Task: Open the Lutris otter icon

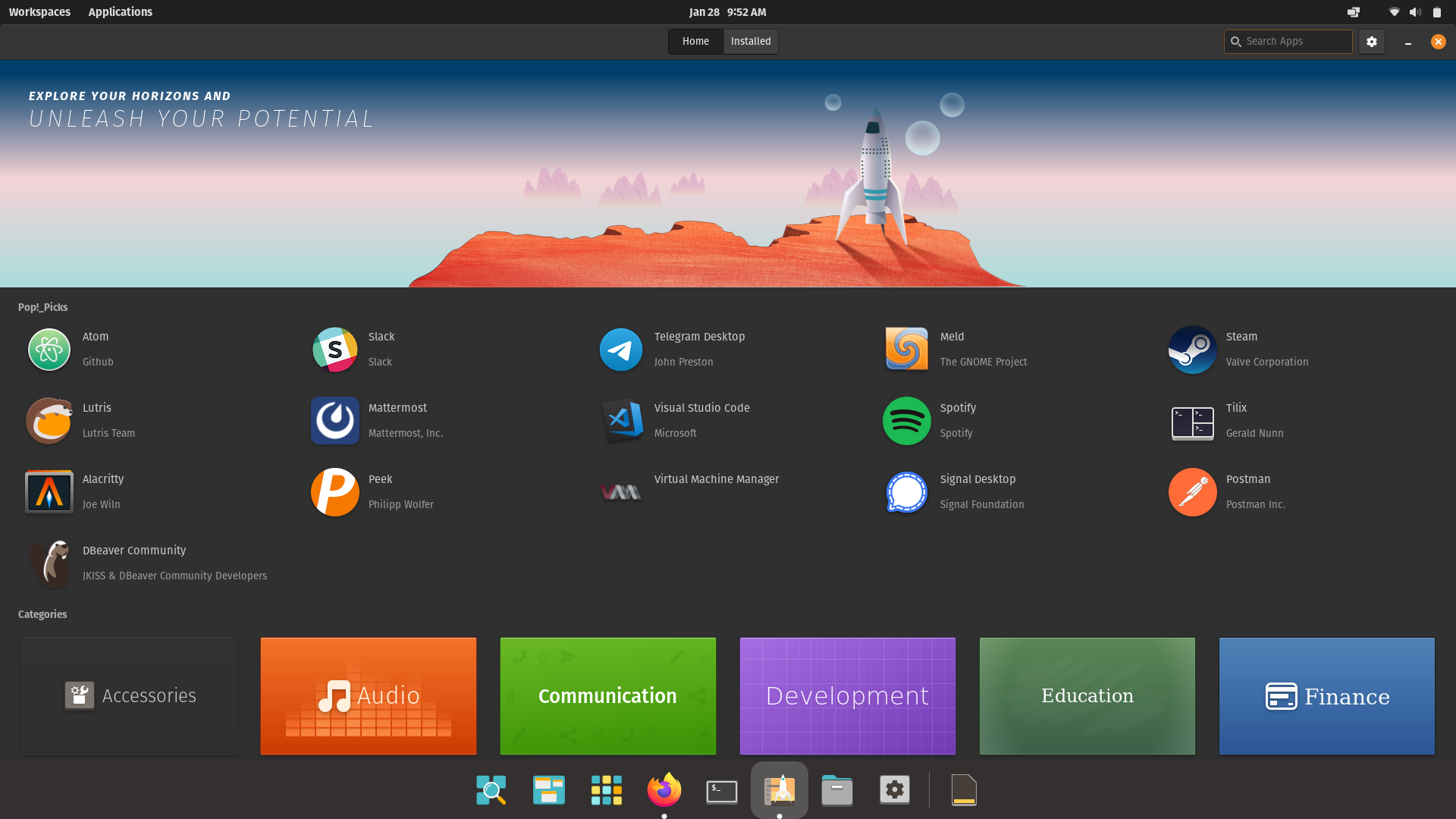Action: tap(49, 421)
